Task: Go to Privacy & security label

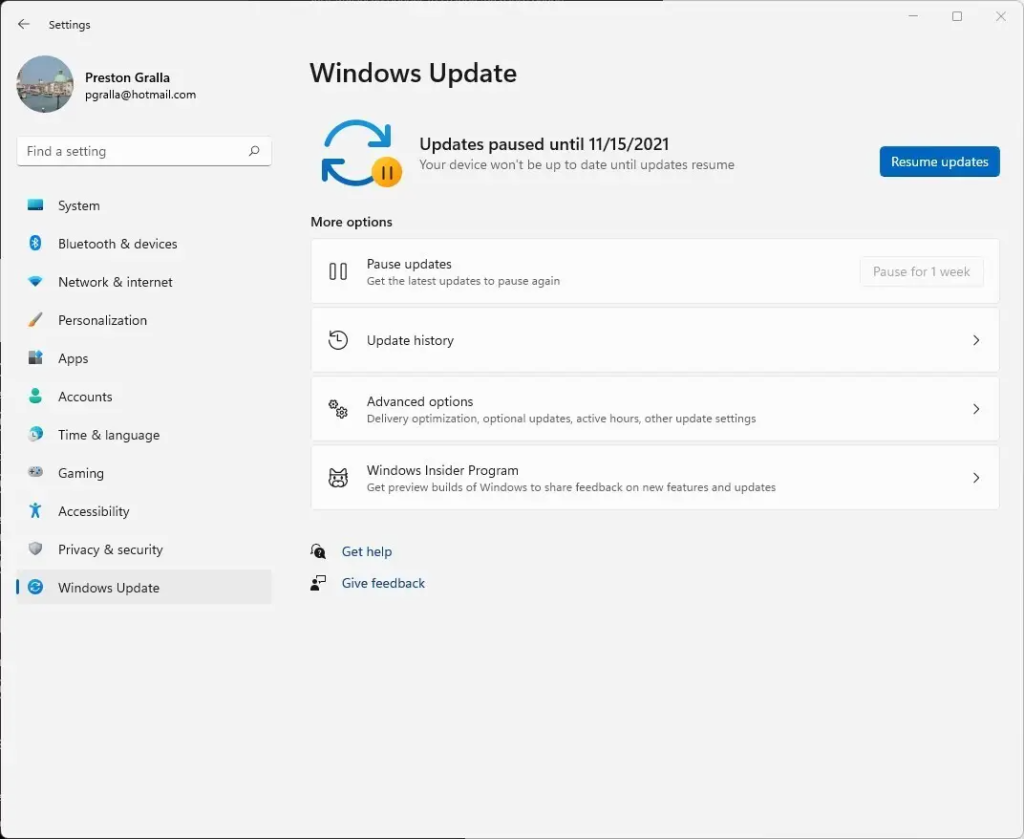Action: point(110,550)
